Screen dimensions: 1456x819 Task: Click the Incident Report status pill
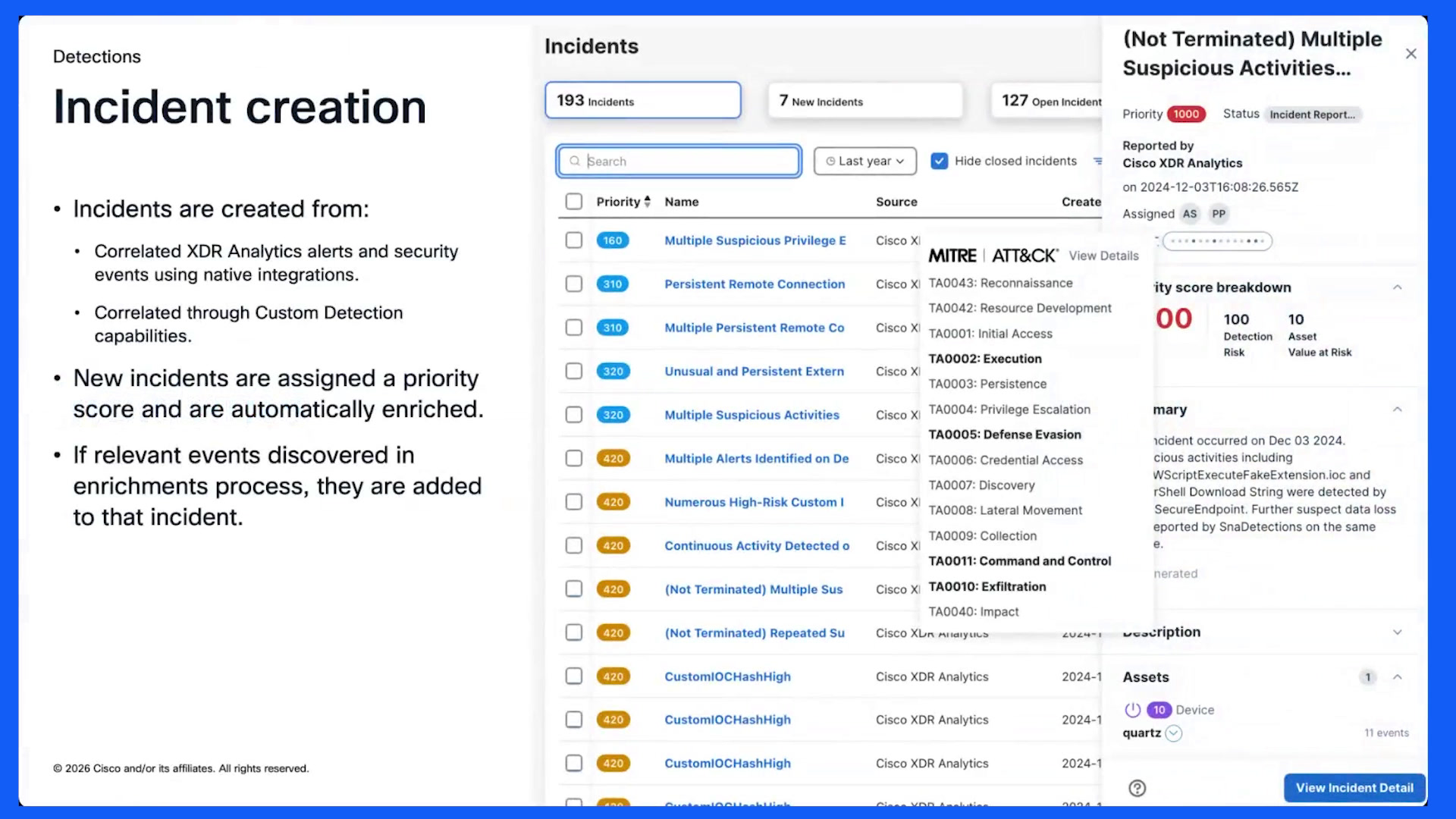(x=1312, y=115)
